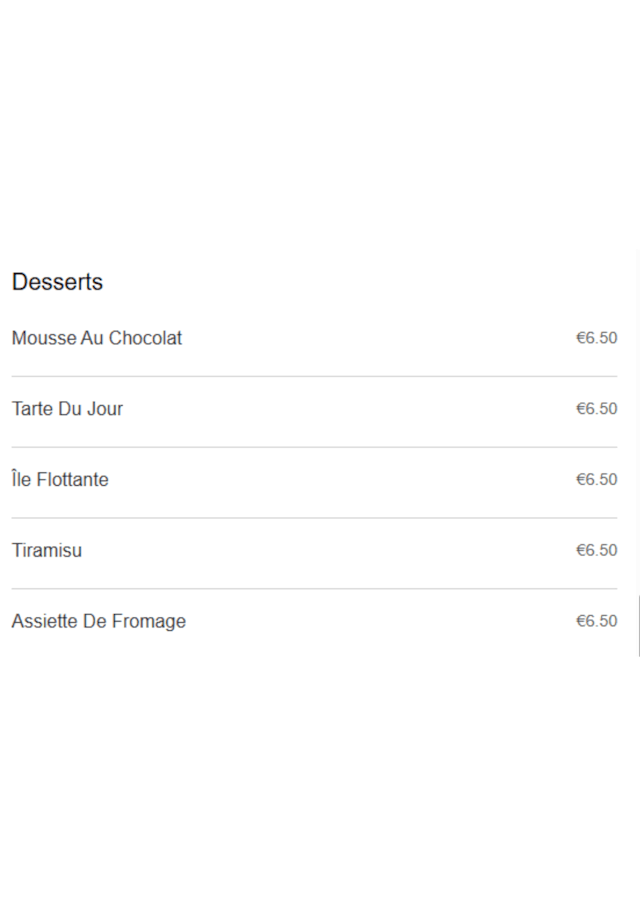
Task: Click the price next to Tiramisu
Action: pyautogui.click(x=596, y=550)
